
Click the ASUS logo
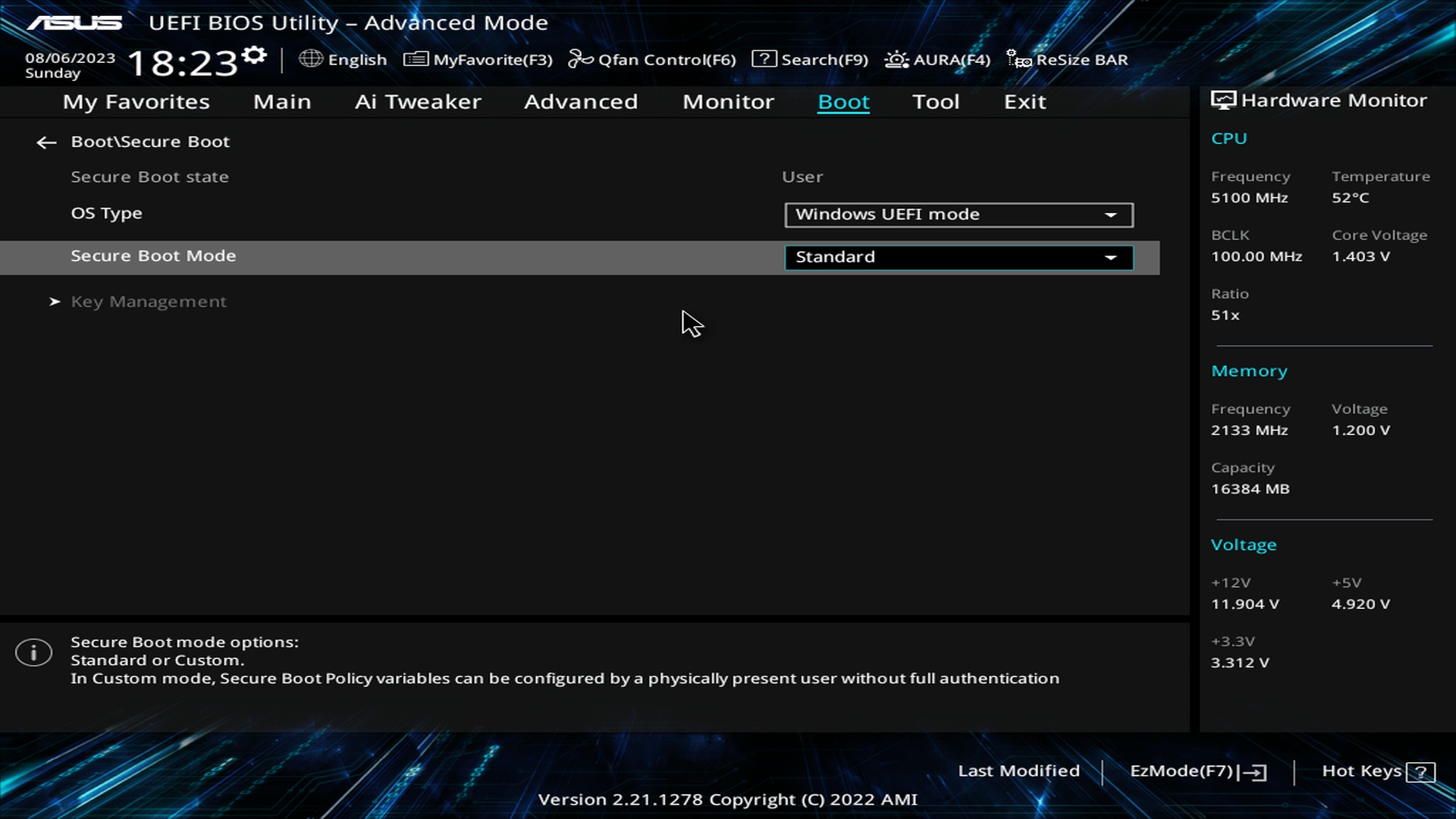(74, 23)
